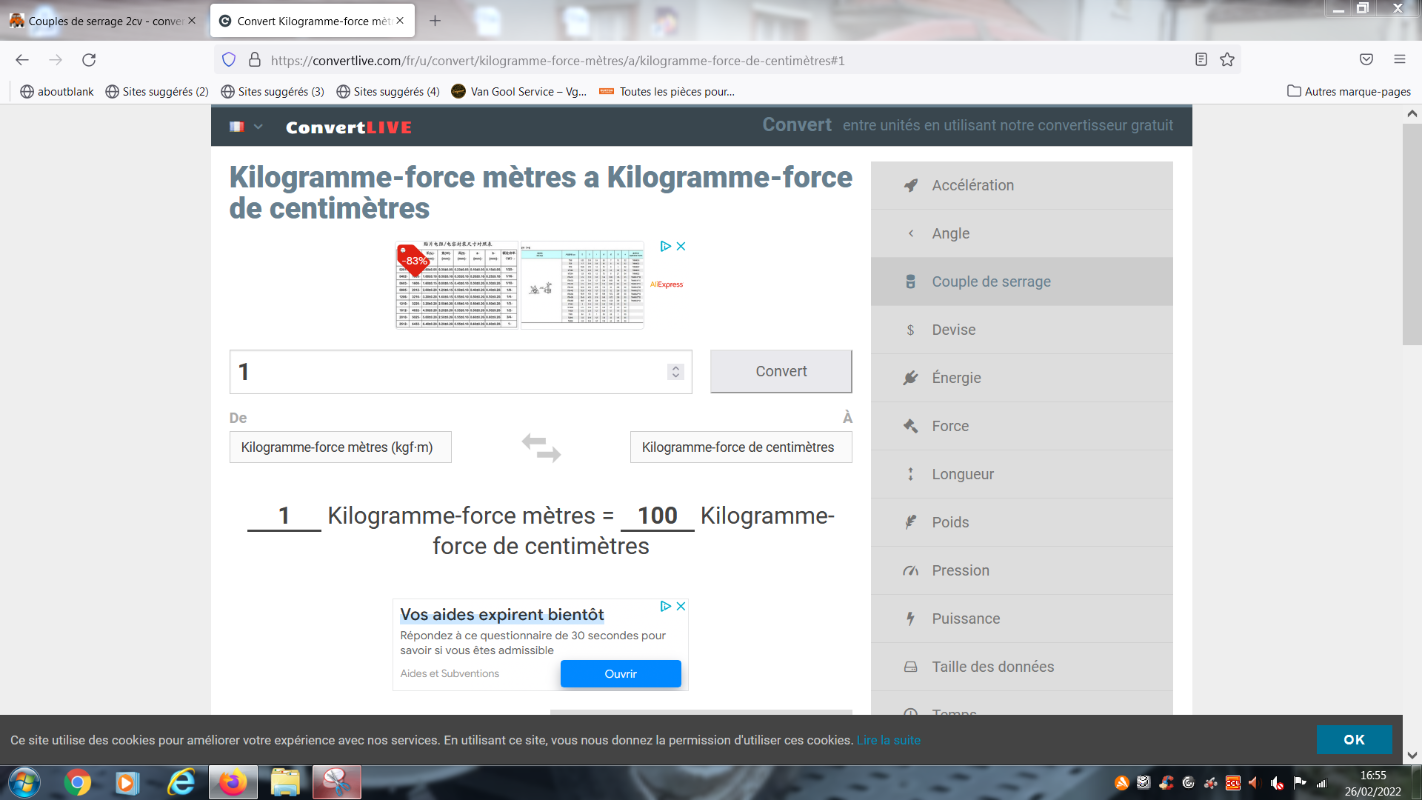This screenshot has height=800, width=1422.
Task: Switch to the Couples de serrage 2cv tab
Action: pyautogui.click(x=97, y=21)
